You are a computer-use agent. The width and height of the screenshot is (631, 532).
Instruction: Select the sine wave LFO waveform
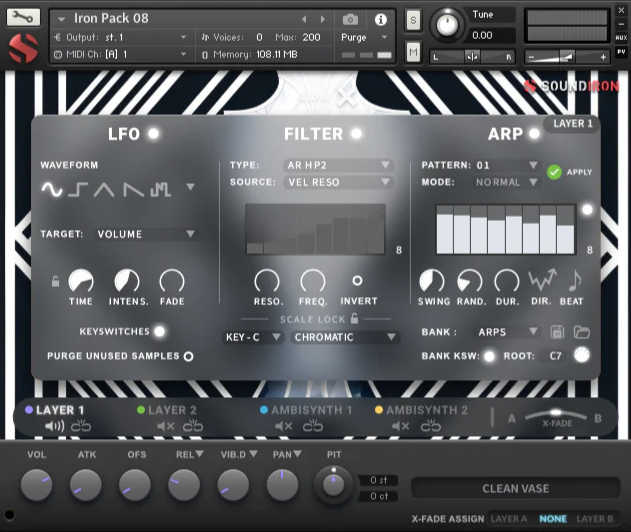(51, 188)
